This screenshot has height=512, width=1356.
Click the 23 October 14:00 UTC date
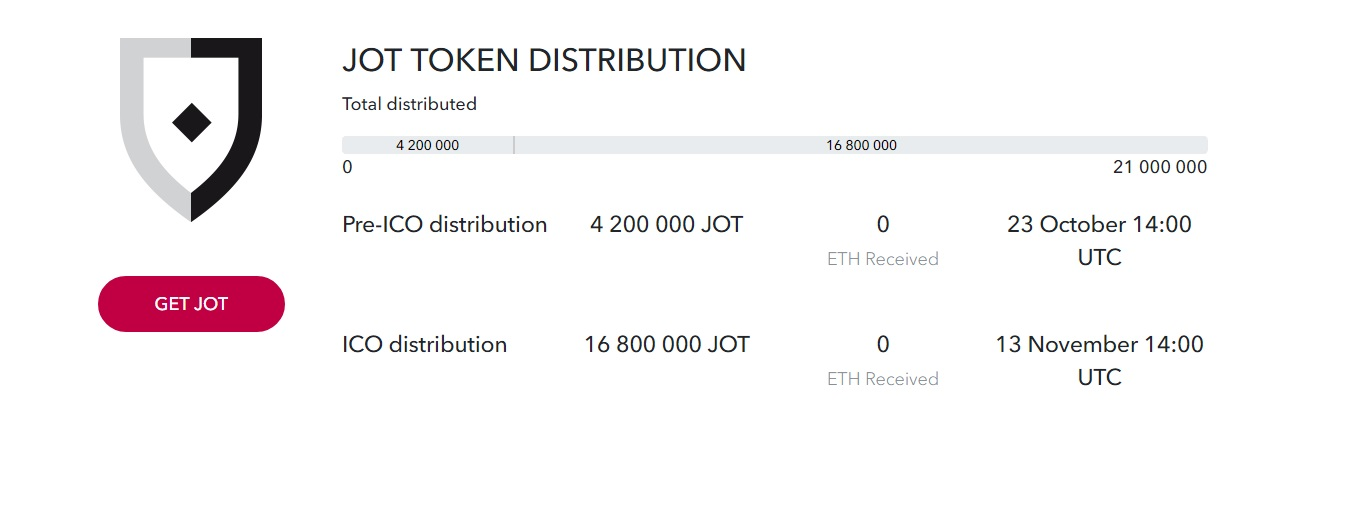point(1100,241)
